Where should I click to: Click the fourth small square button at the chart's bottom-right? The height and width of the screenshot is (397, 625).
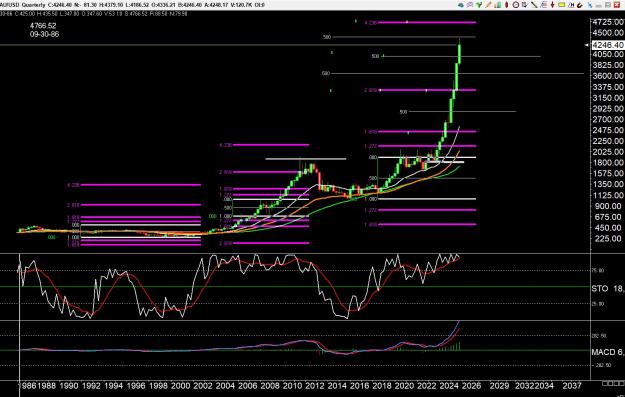coord(621,383)
